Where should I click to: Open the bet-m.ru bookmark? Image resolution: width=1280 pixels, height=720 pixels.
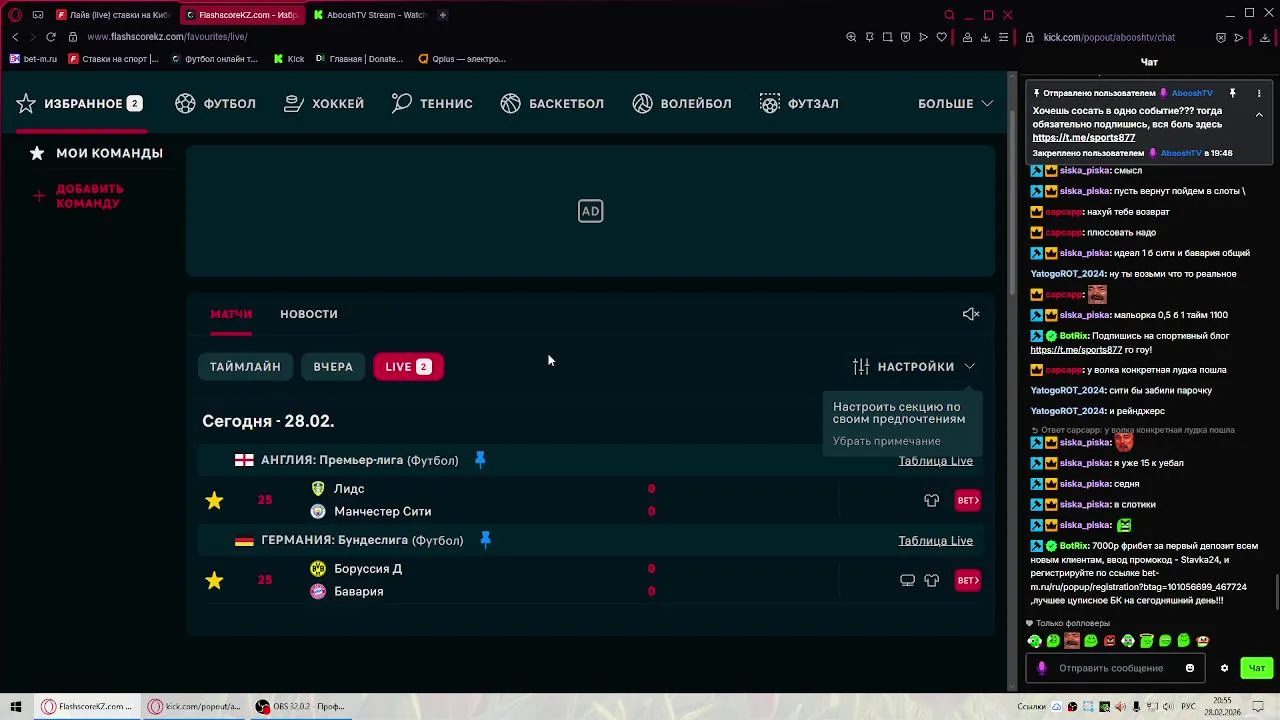33,59
